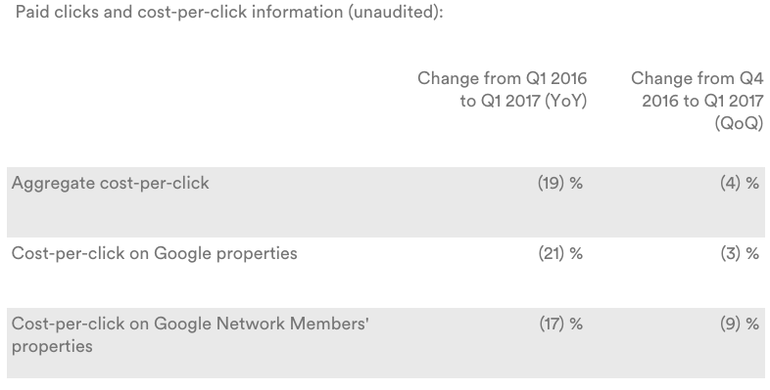770x390 pixels.
Task: Click 'to Q1 2017 (YoY)' header line
Action: [523, 101]
